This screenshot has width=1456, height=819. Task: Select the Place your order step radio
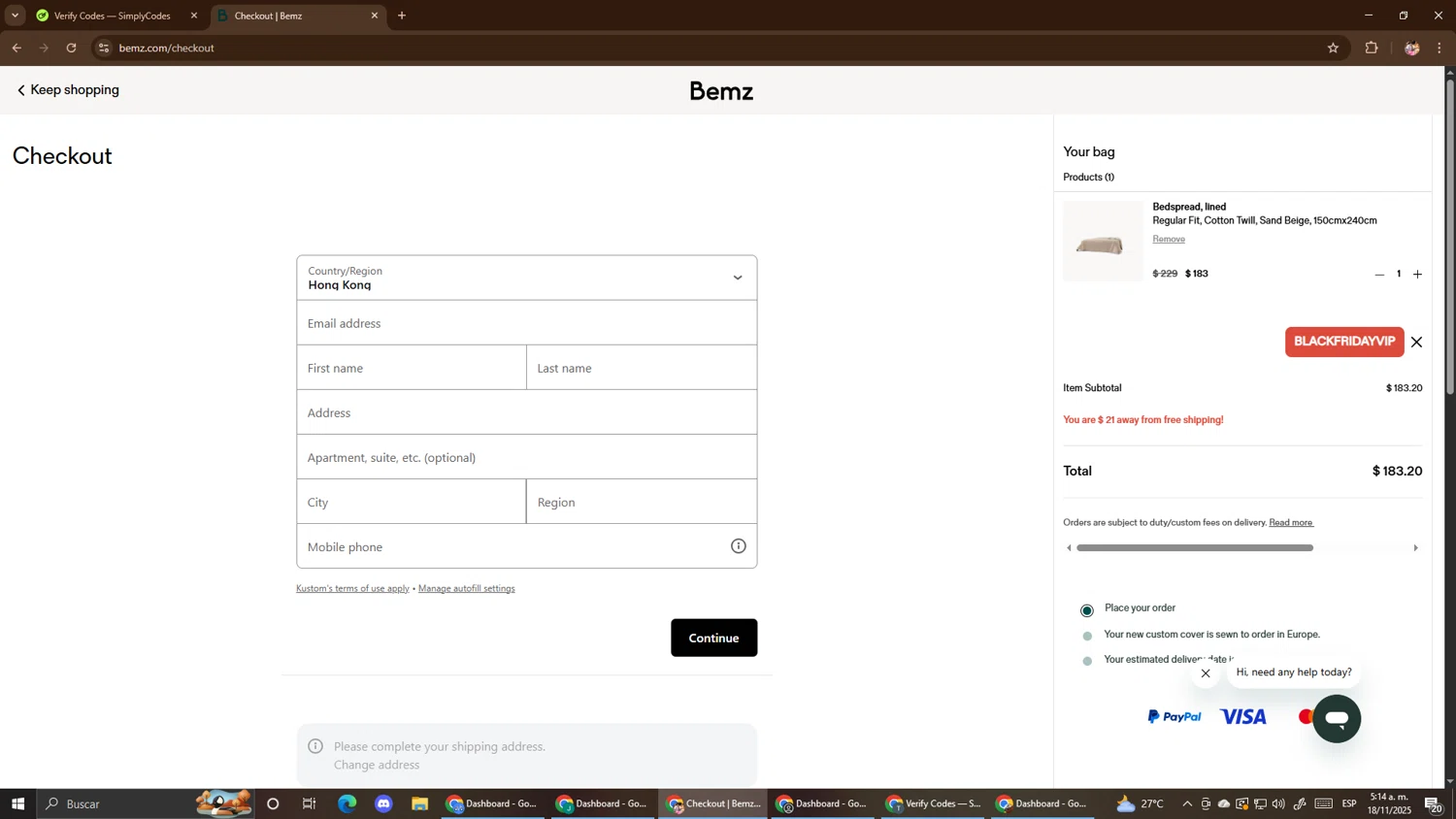tap(1086, 610)
